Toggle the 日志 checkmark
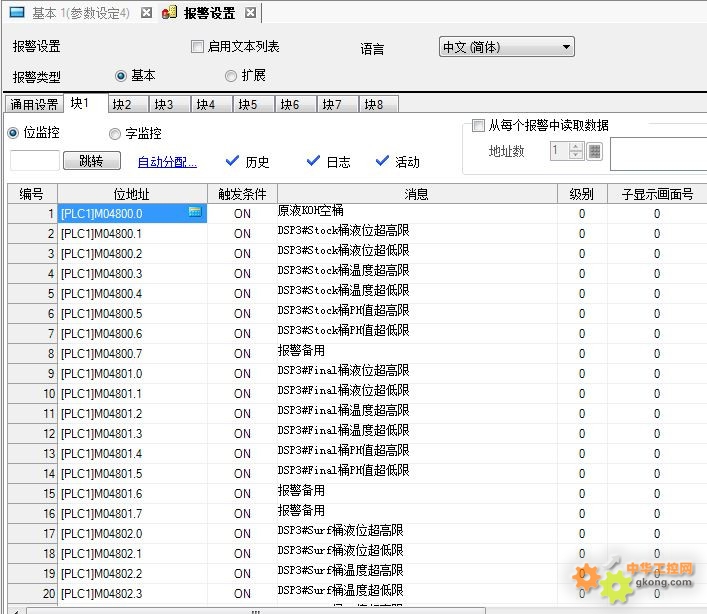 [x=313, y=160]
